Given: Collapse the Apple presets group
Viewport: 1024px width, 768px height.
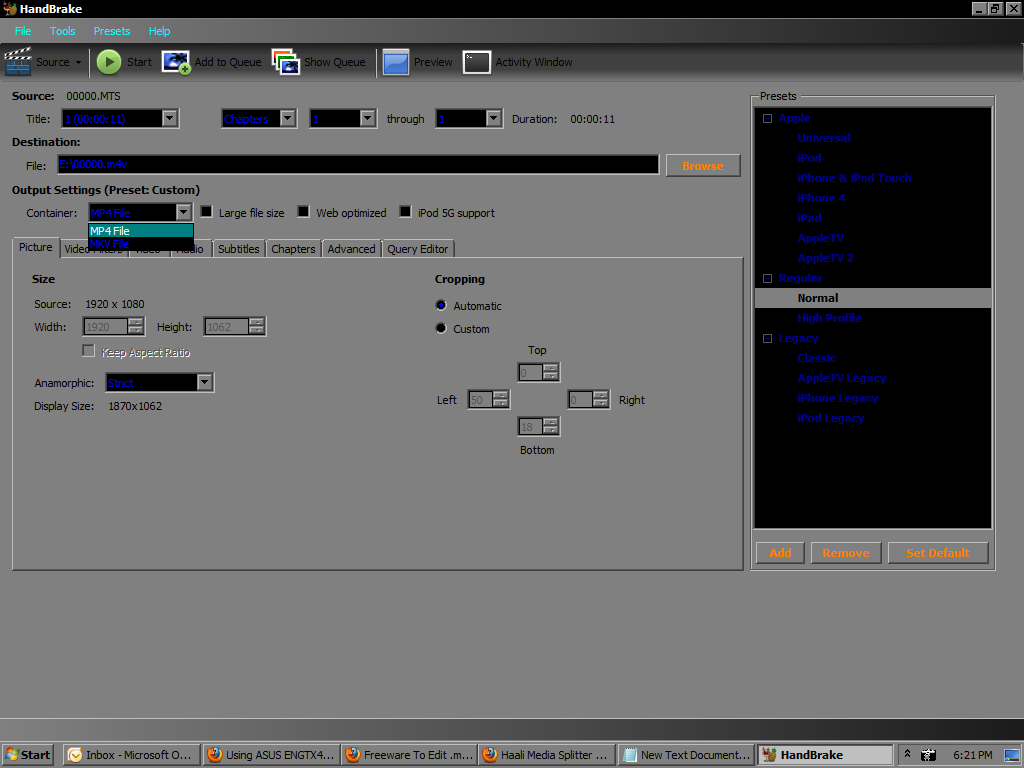Looking at the screenshot, I should (767, 118).
